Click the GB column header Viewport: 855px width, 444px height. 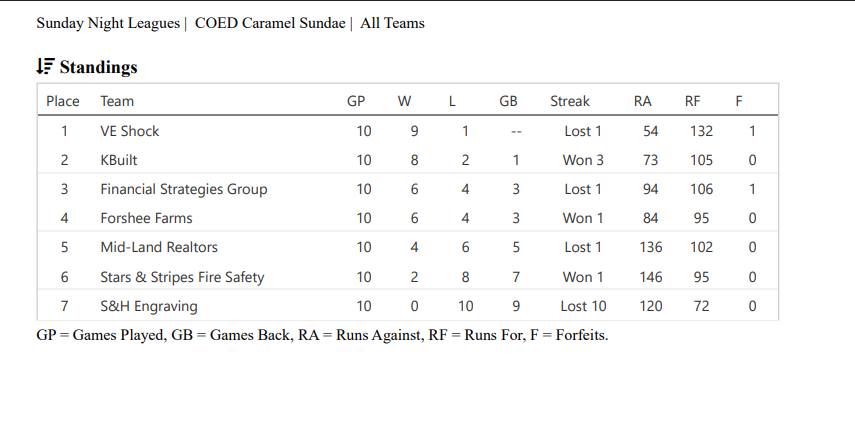coord(508,101)
